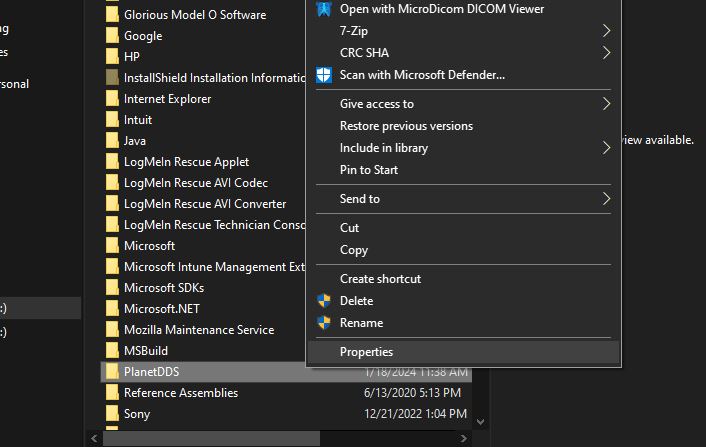Click the Microsoft folder icon
Viewport: 706px width, 447px height.
pyautogui.click(x=112, y=246)
